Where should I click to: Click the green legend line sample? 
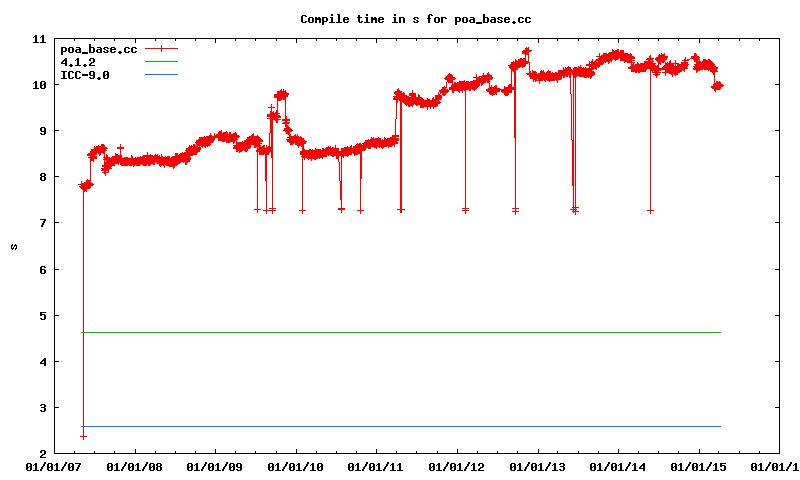(x=161, y=62)
